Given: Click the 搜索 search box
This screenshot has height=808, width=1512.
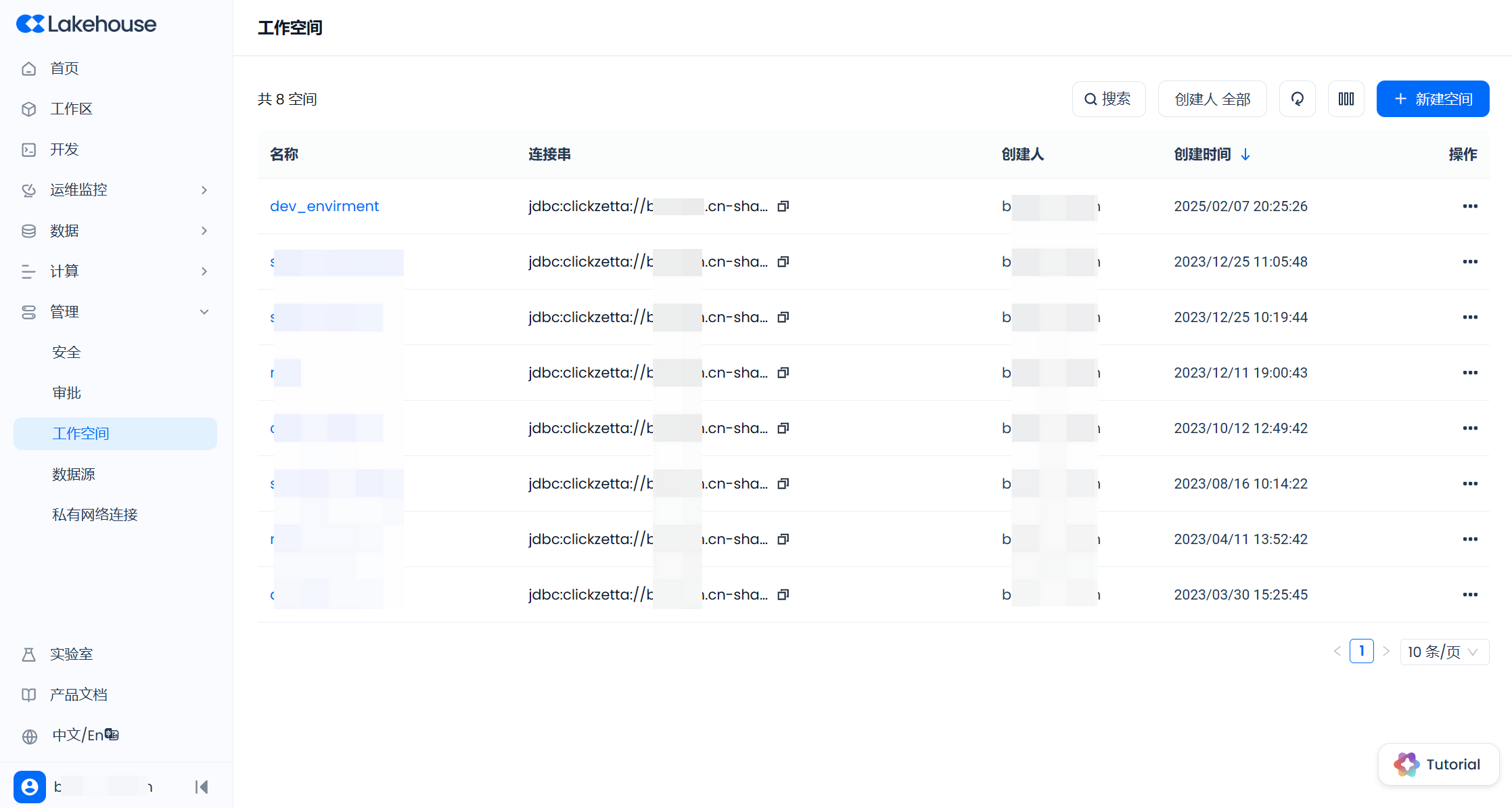Looking at the screenshot, I should 1108,99.
